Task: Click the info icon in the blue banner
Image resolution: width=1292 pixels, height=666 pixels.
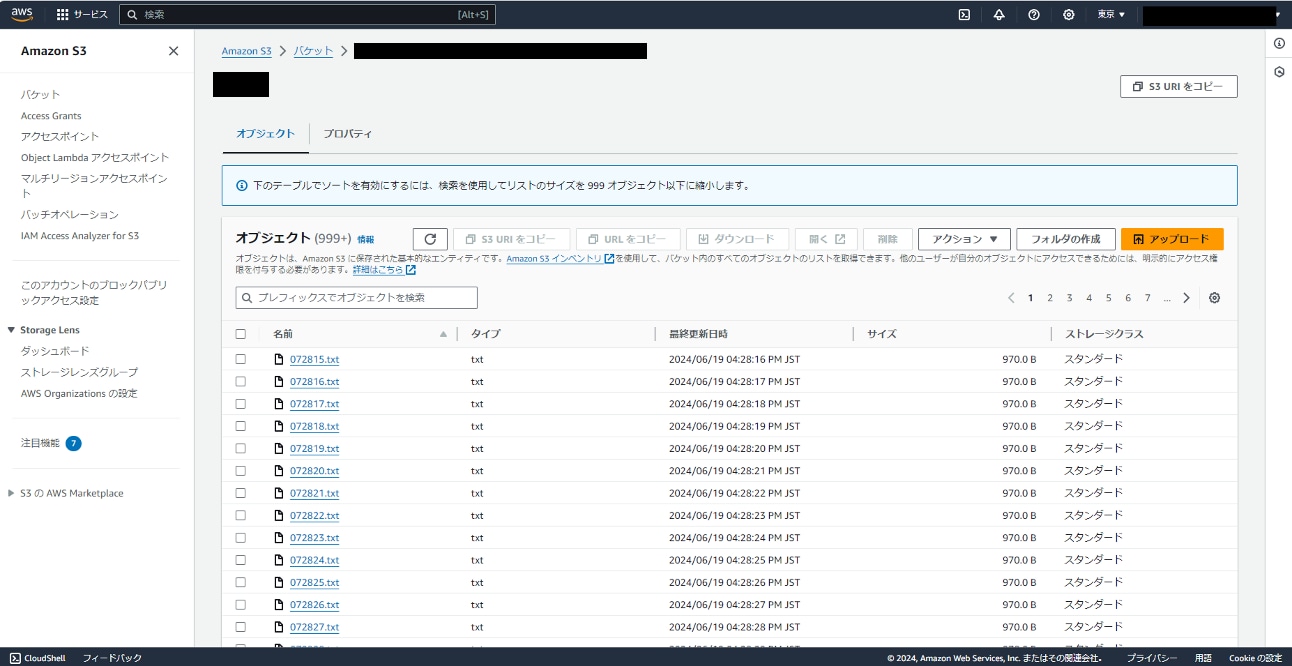Action: 241,186
